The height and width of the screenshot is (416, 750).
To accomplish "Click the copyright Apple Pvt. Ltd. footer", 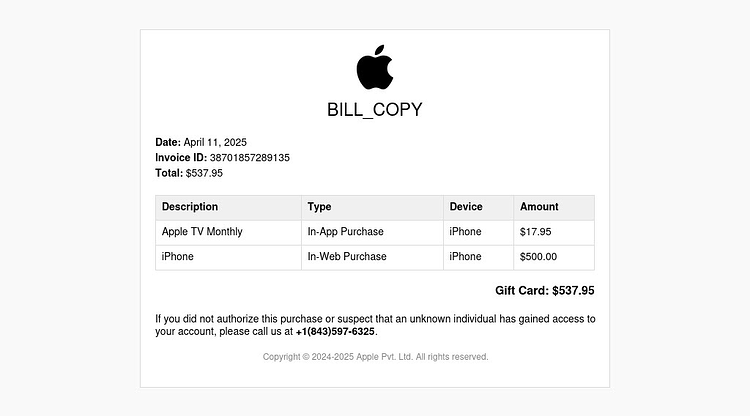I will 375,357.
